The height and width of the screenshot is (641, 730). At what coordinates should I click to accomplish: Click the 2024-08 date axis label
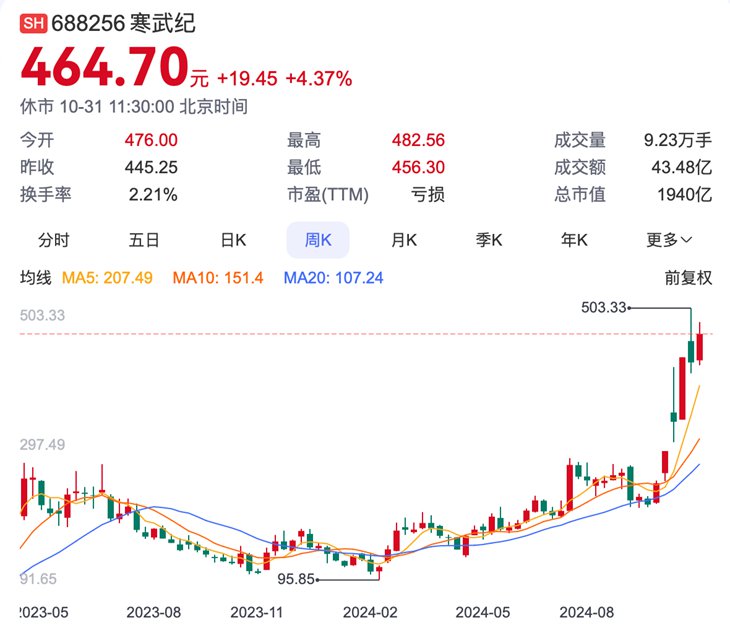tap(587, 612)
